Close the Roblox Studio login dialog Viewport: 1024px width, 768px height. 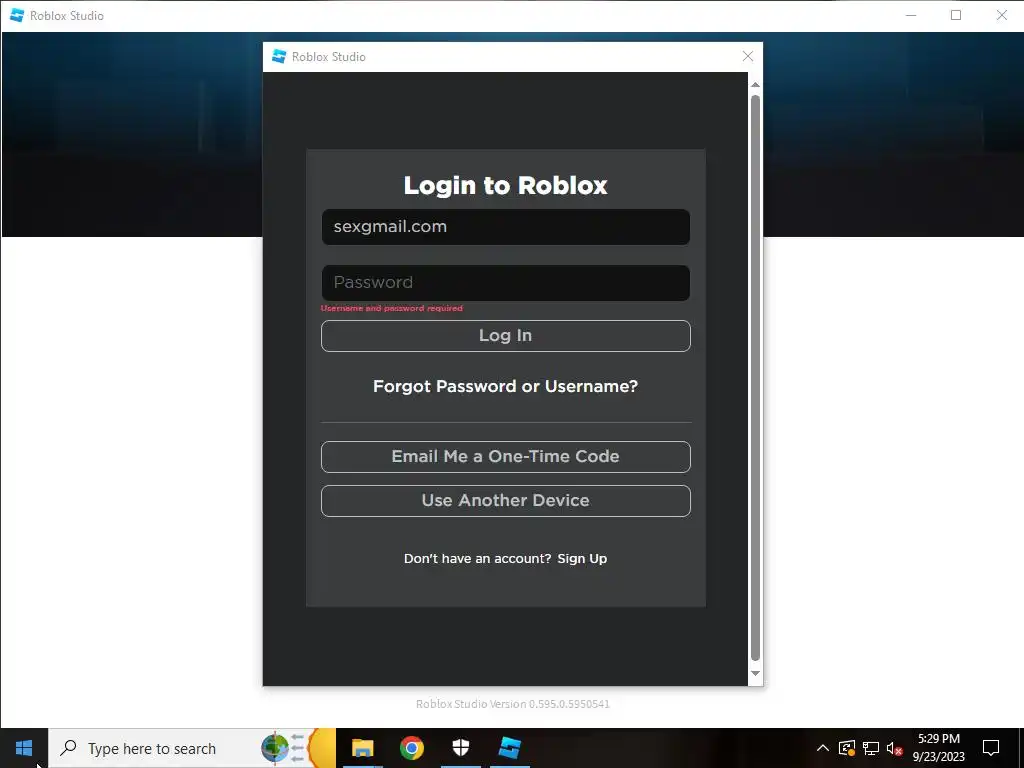(748, 57)
